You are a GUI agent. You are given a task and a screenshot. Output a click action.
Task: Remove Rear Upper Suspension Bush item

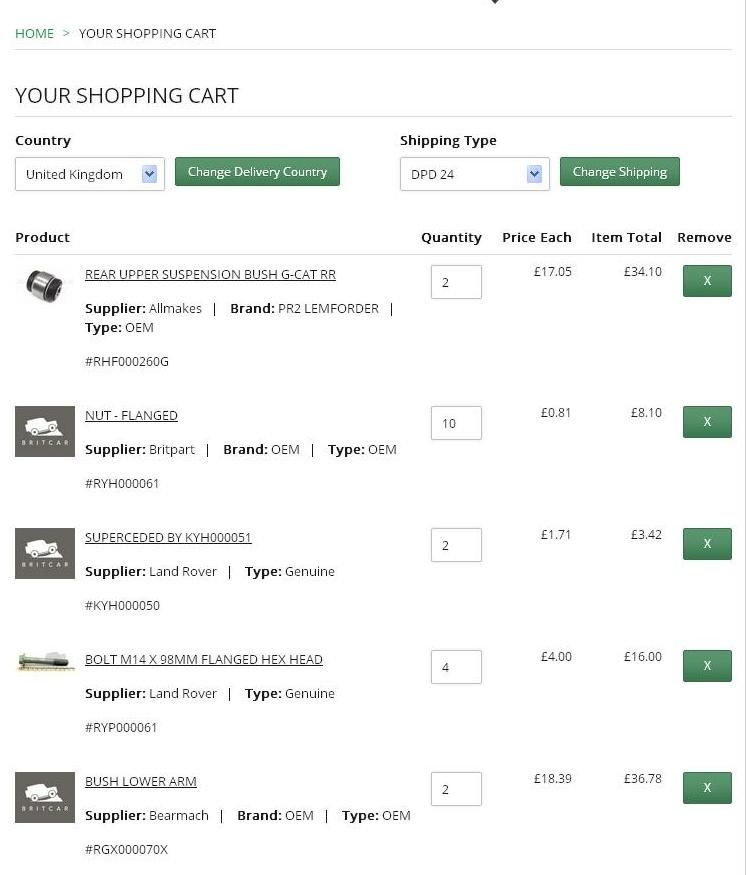[707, 281]
